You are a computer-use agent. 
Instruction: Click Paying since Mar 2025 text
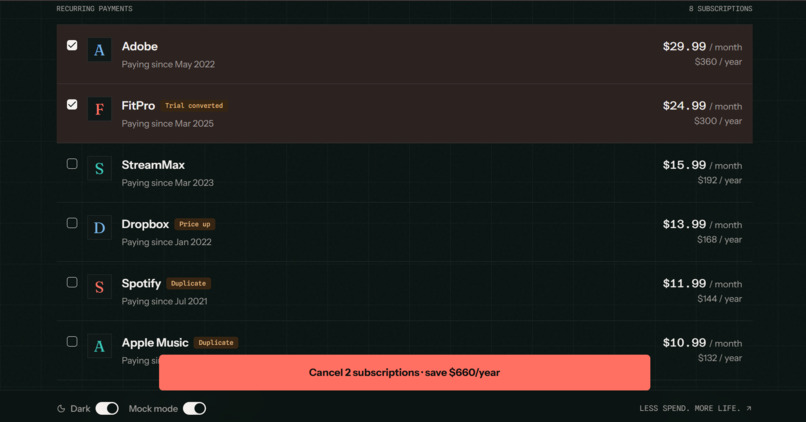[168, 123]
